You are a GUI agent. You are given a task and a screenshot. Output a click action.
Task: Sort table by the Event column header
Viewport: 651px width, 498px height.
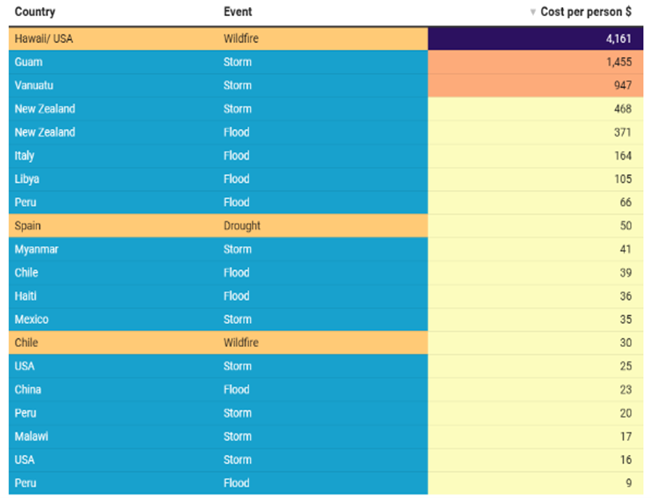tap(237, 12)
